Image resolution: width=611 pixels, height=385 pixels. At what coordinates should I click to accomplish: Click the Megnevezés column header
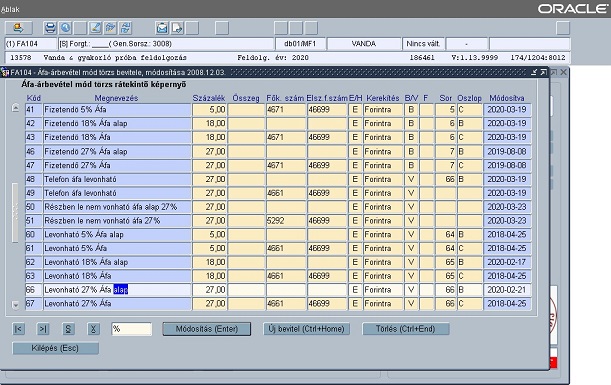click(x=116, y=98)
